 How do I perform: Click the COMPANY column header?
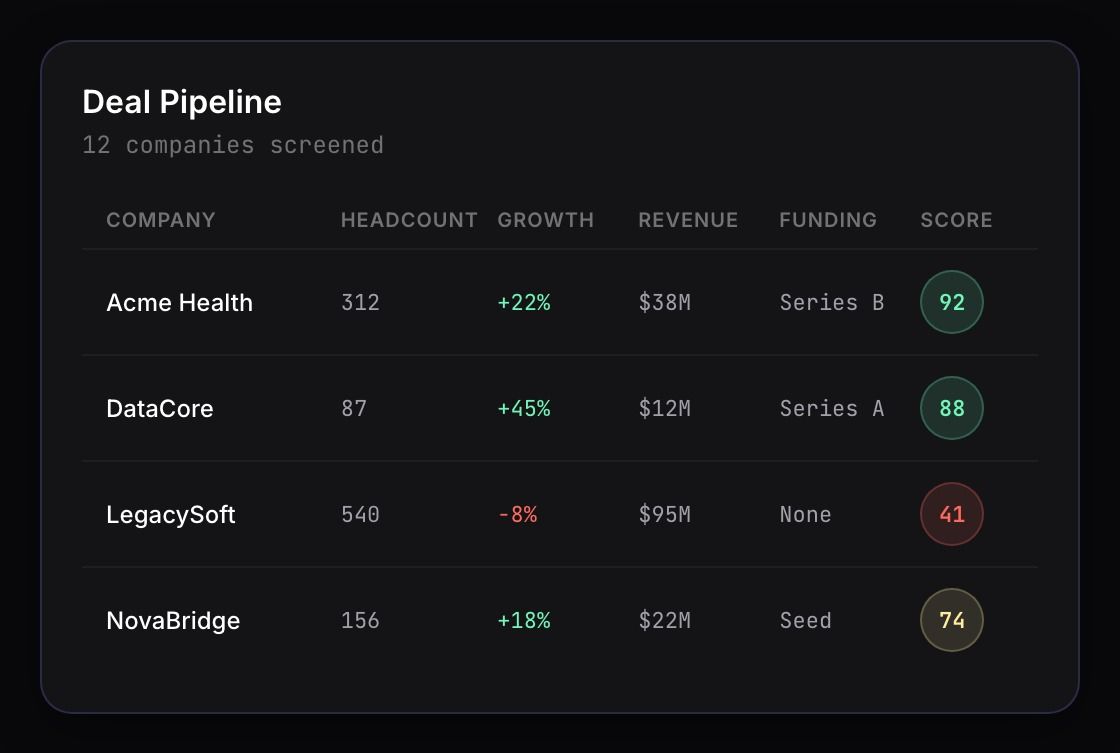point(161,220)
